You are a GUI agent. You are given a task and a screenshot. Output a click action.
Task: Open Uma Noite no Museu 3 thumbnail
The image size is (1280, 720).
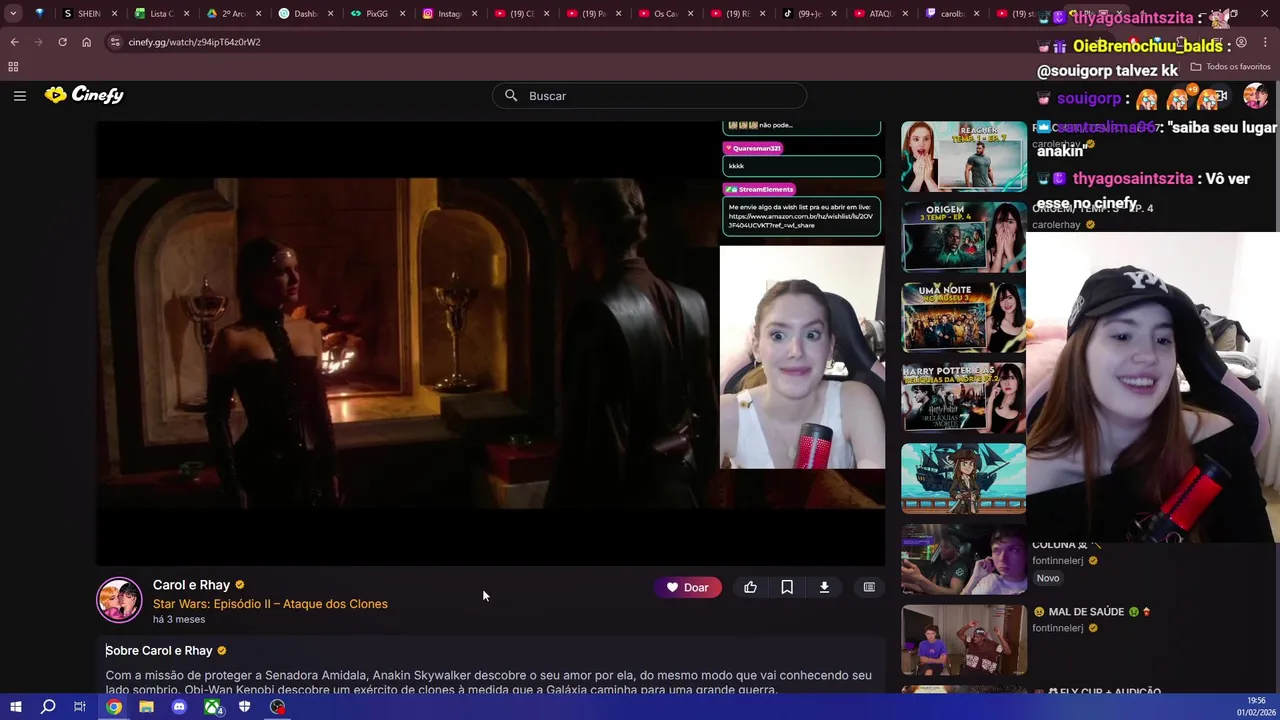click(x=963, y=317)
